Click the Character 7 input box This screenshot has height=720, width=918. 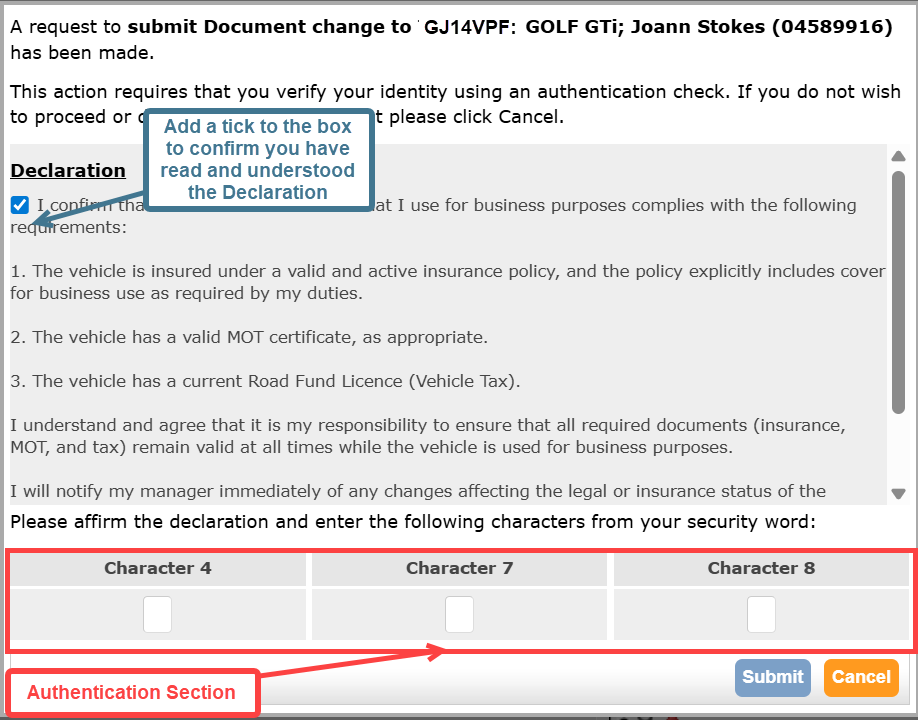(x=459, y=615)
